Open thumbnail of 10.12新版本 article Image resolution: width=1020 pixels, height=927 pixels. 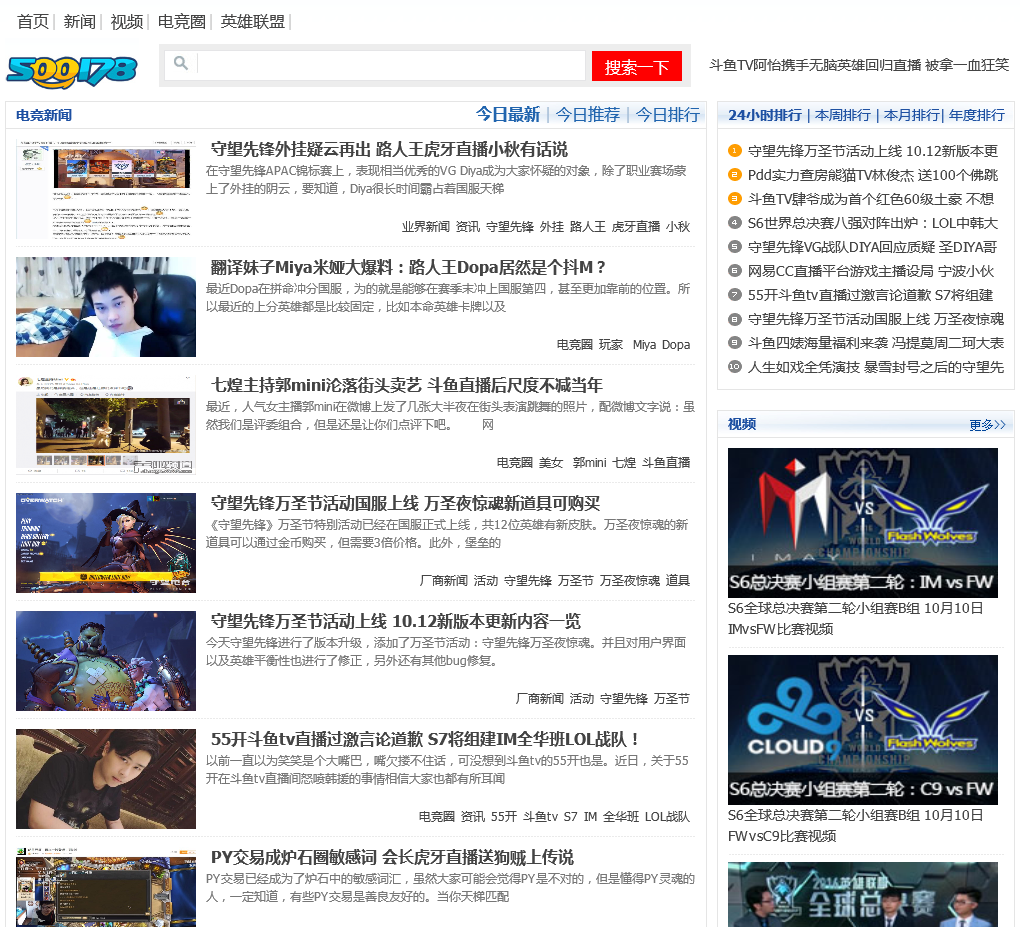105,660
